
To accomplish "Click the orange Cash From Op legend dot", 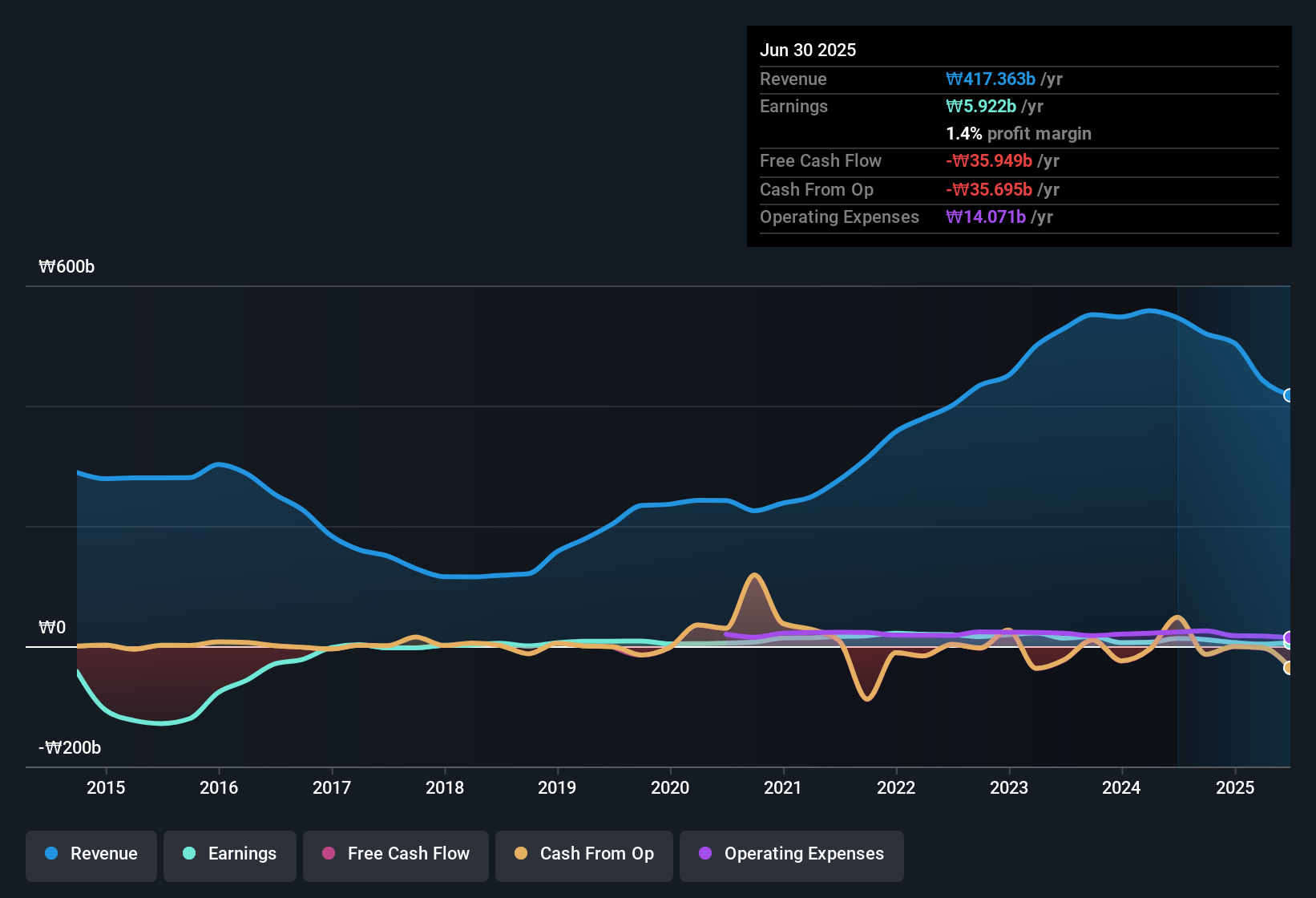I will [x=522, y=854].
